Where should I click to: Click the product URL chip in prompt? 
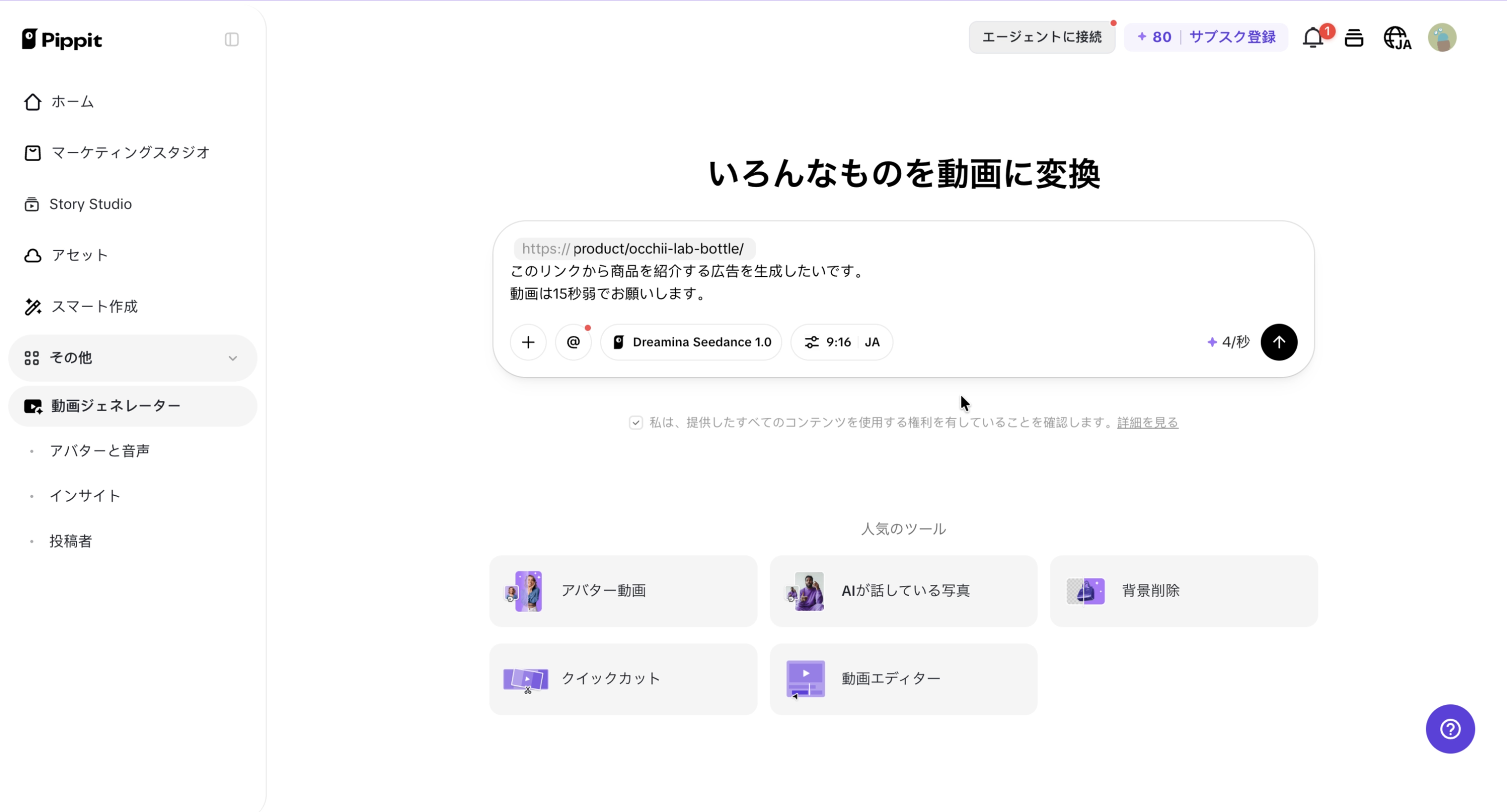coord(634,249)
